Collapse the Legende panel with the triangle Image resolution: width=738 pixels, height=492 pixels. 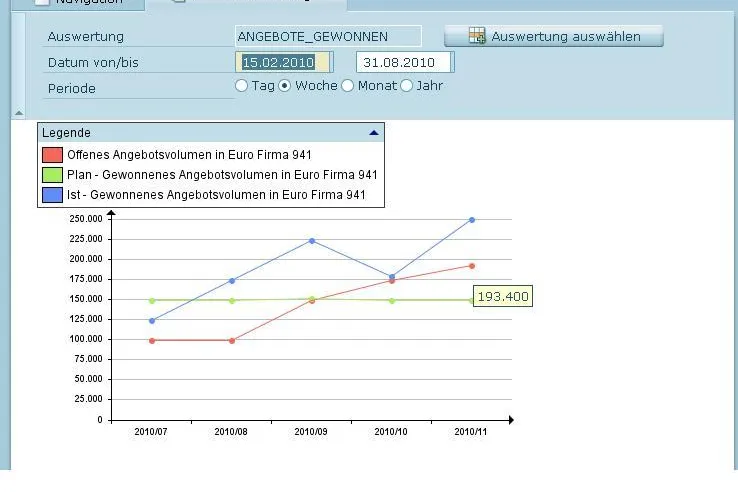point(374,133)
